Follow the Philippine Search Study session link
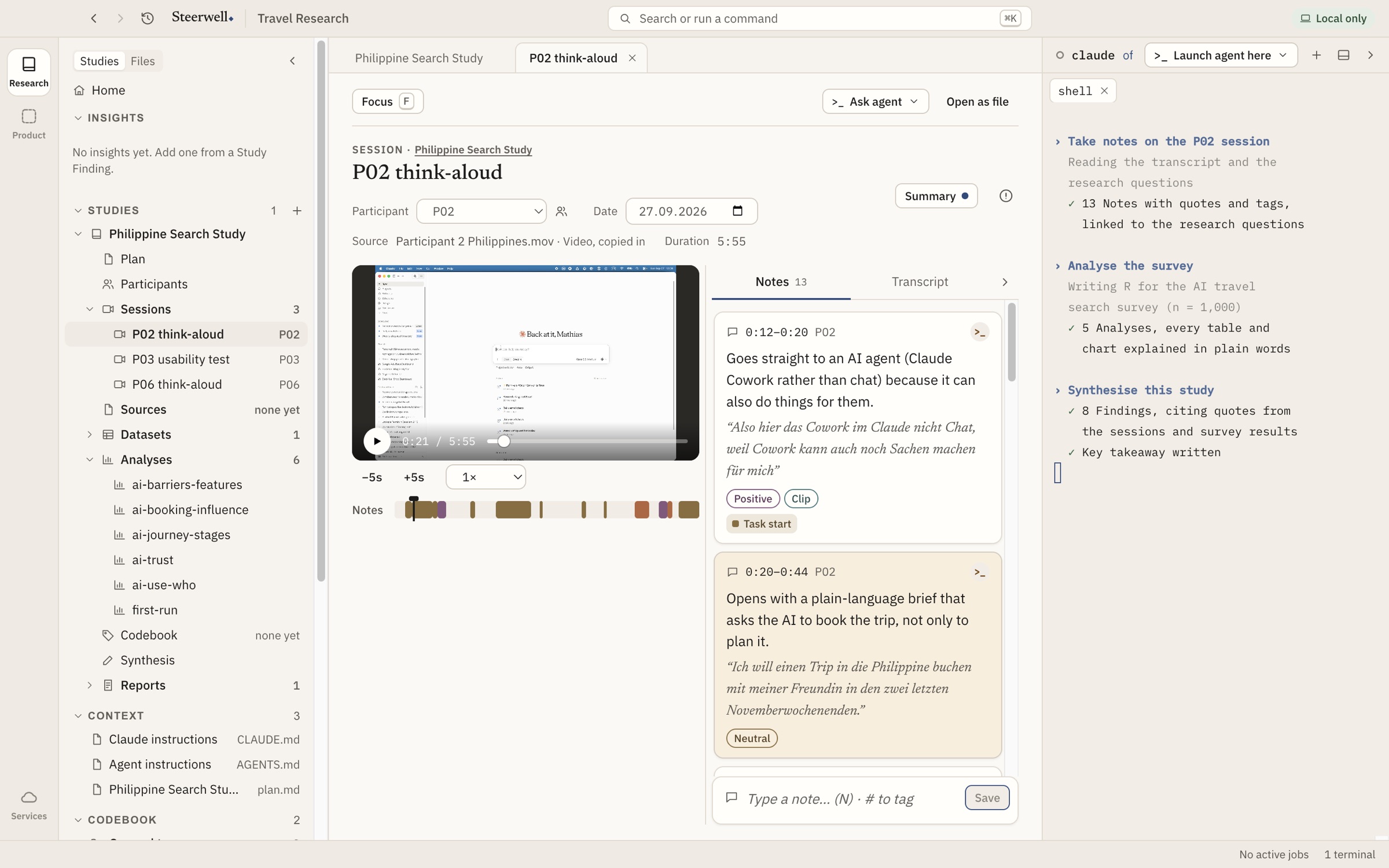Screen dimensions: 1389x868 473,150
